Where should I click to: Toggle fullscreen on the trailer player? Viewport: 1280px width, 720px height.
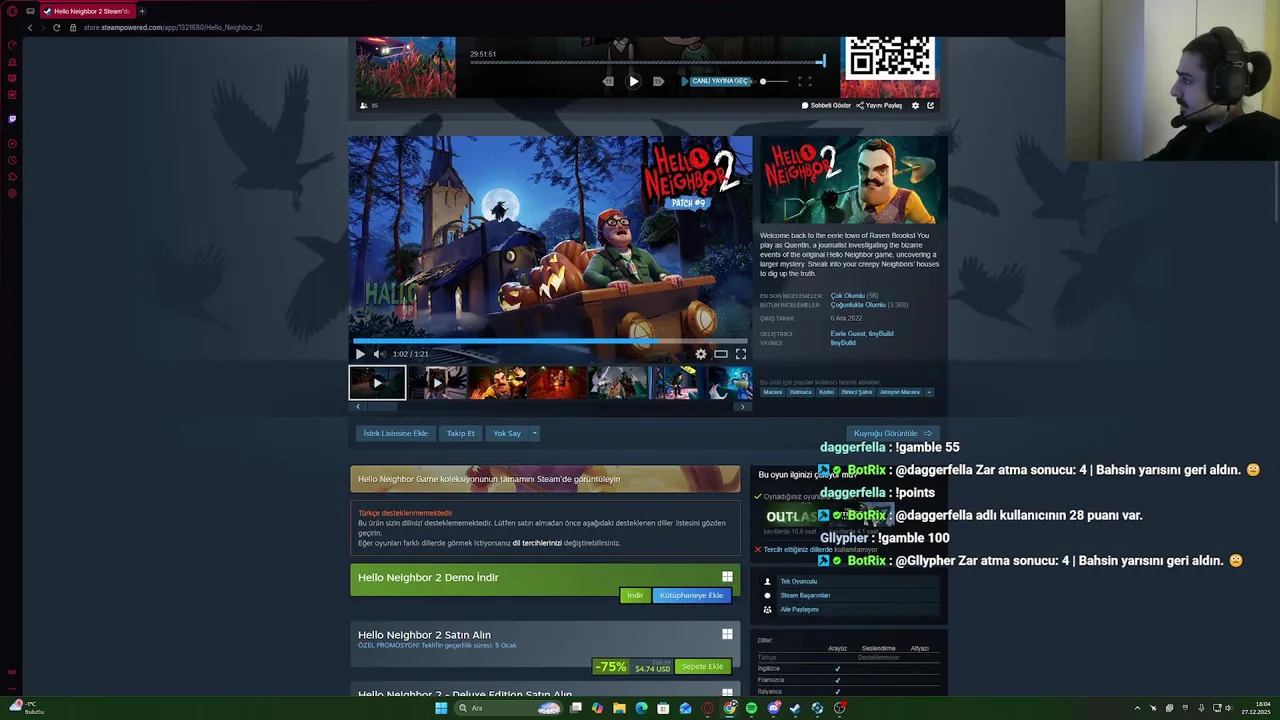click(x=741, y=354)
